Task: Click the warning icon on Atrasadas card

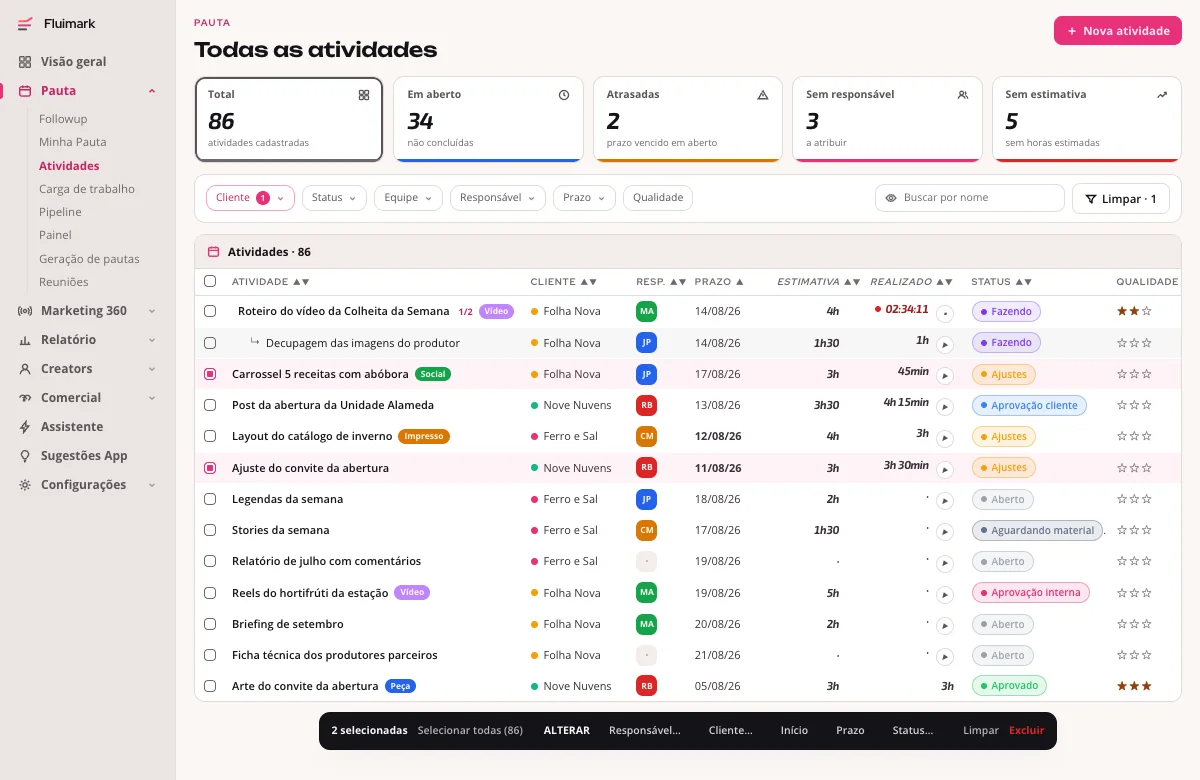Action: tap(763, 95)
